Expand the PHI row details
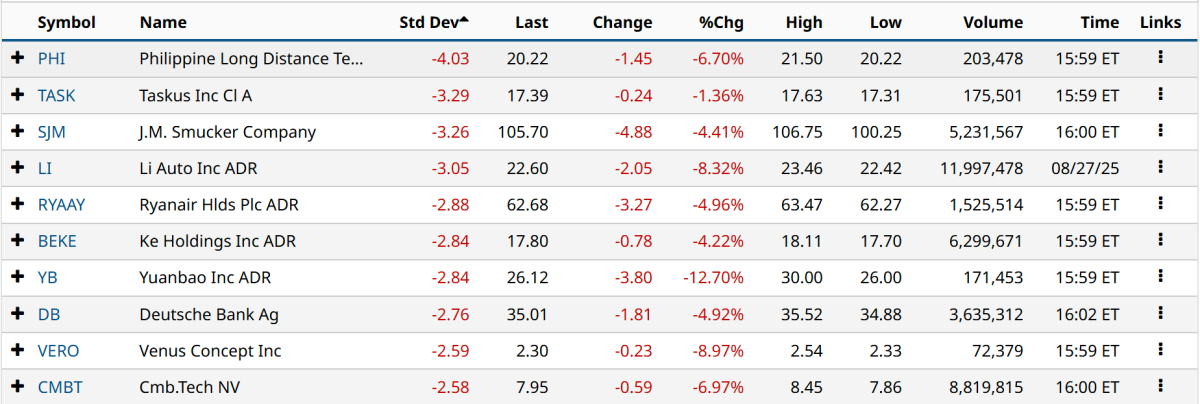1200x404 pixels. click(17, 59)
